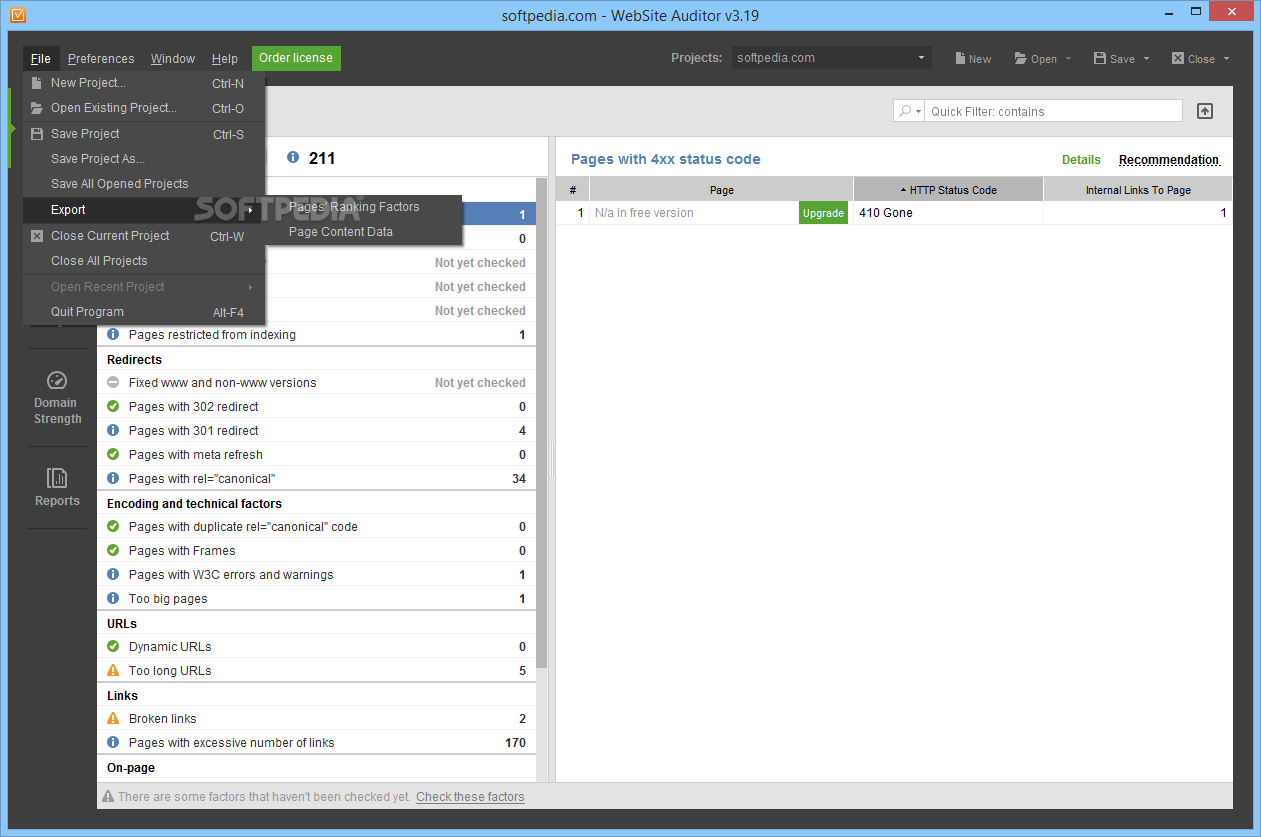Click the Page column header
The width and height of the screenshot is (1261, 837).
[721, 190]
